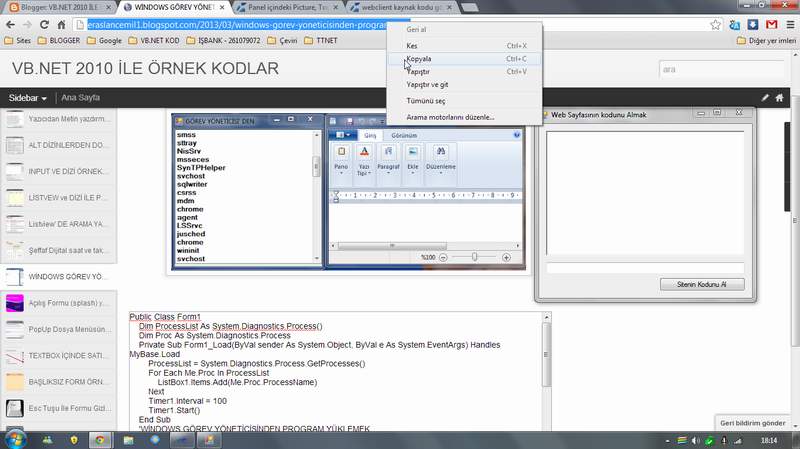
Task: Bookmark page with star icon
Action: 715,24
